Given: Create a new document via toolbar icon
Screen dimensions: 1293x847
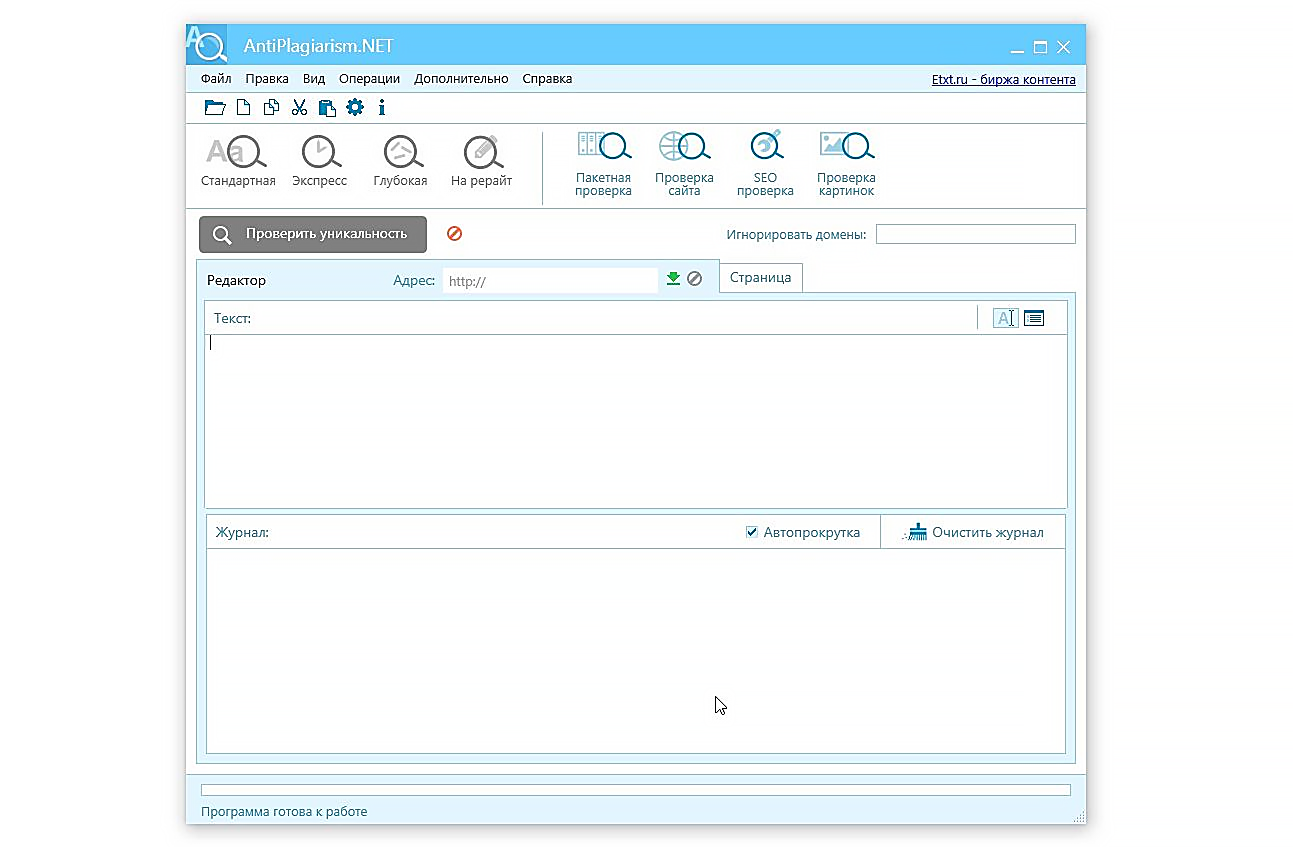Looking at the screenshot, I should 243,108.
